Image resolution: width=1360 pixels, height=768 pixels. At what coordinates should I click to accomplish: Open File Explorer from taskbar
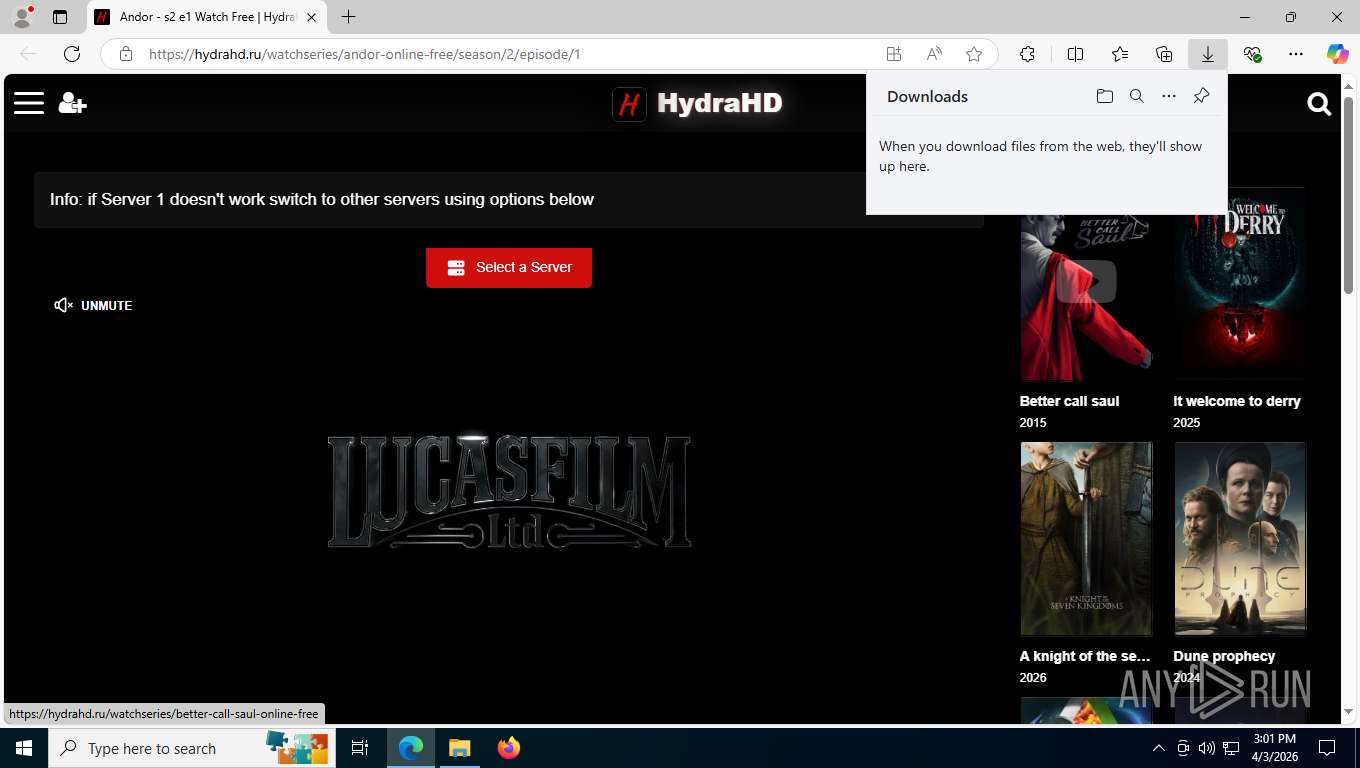pos(459,748)
